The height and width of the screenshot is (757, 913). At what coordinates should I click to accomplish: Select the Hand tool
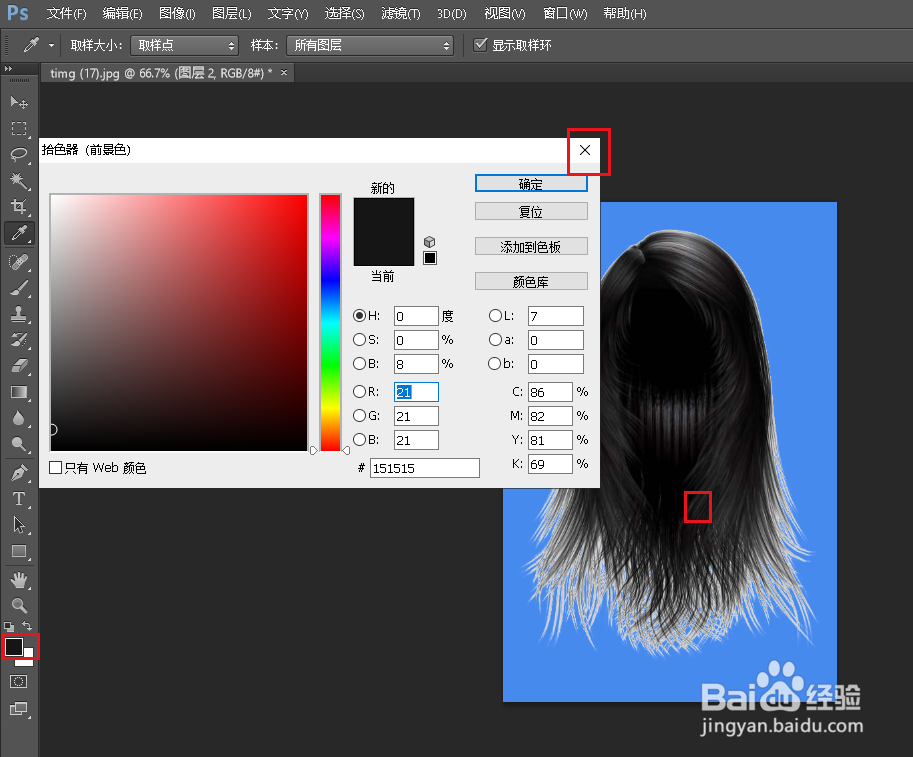19,580
